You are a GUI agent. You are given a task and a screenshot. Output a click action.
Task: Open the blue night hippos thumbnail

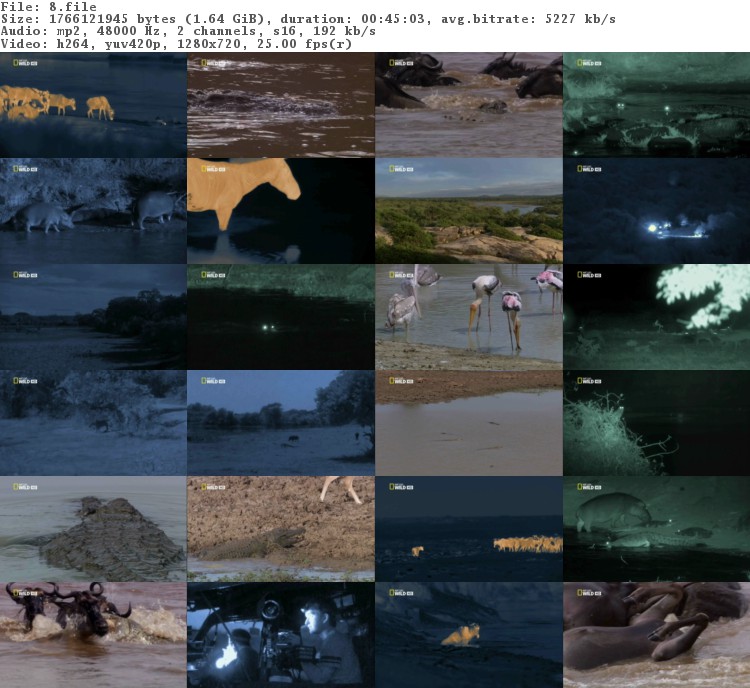[x=93, y=211]
